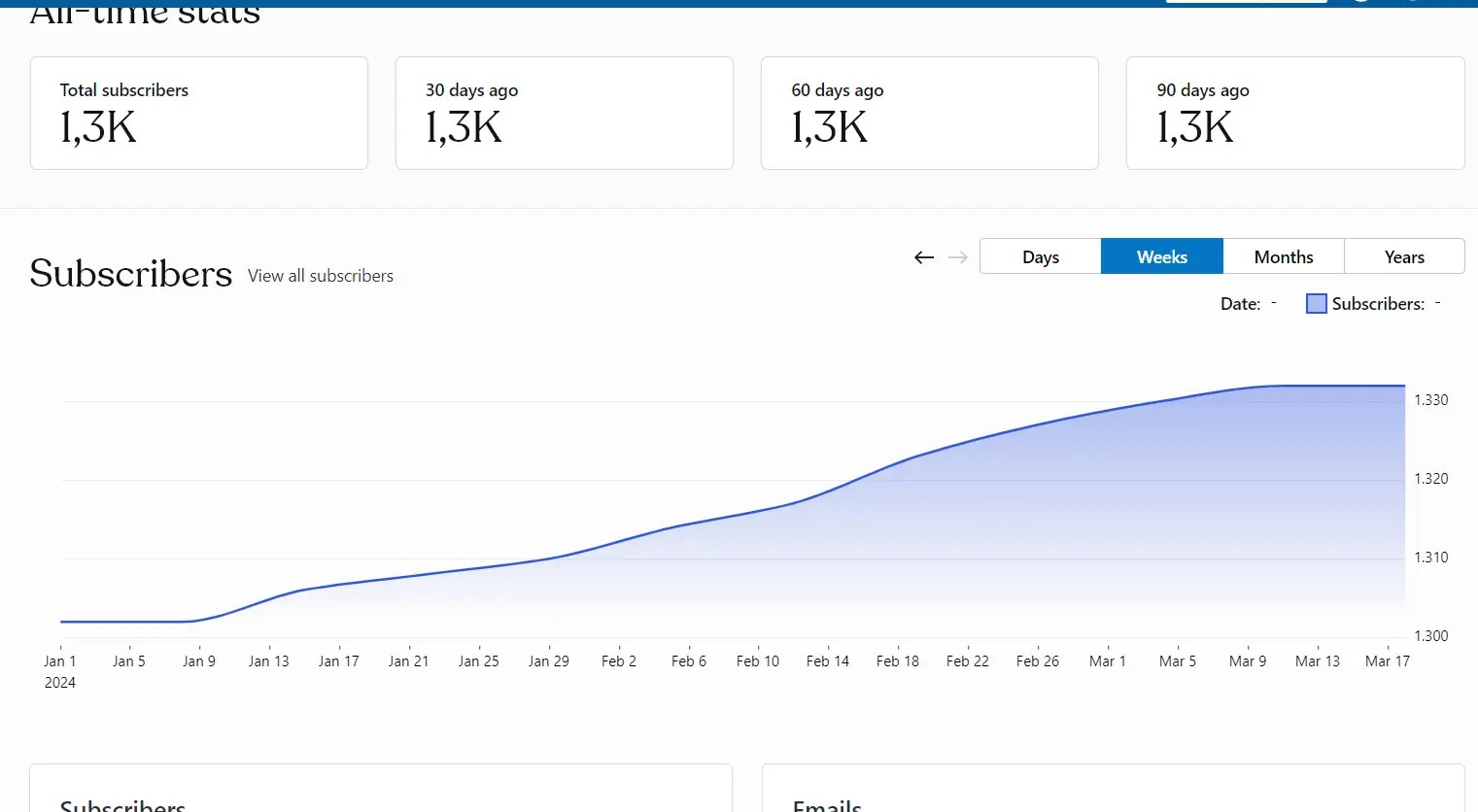This screenshot has height=812, width=1478.
Task: Open View all subscribers
Action: (x=321, y=276)
